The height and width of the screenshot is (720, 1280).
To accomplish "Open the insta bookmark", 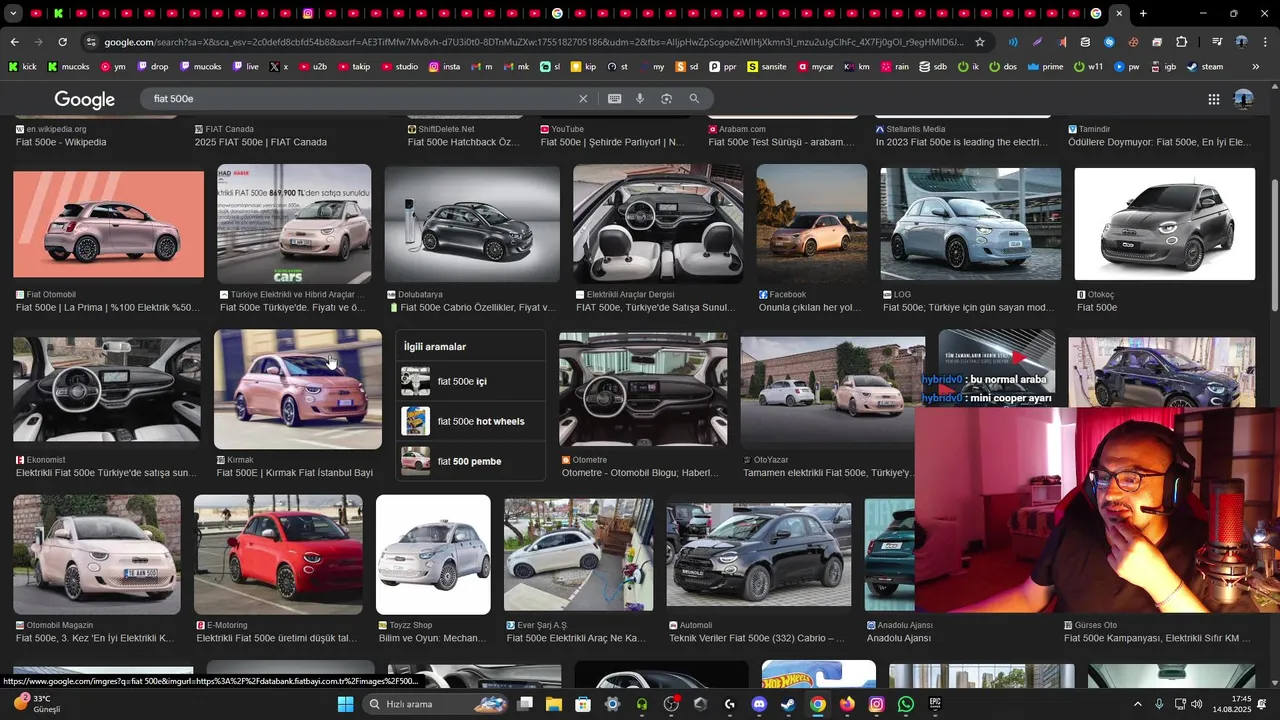I will tap(444, 67).
